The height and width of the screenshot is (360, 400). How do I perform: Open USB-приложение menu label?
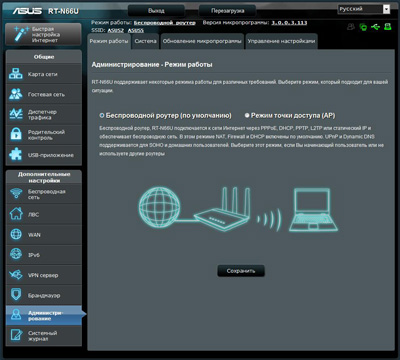(51, 155)
